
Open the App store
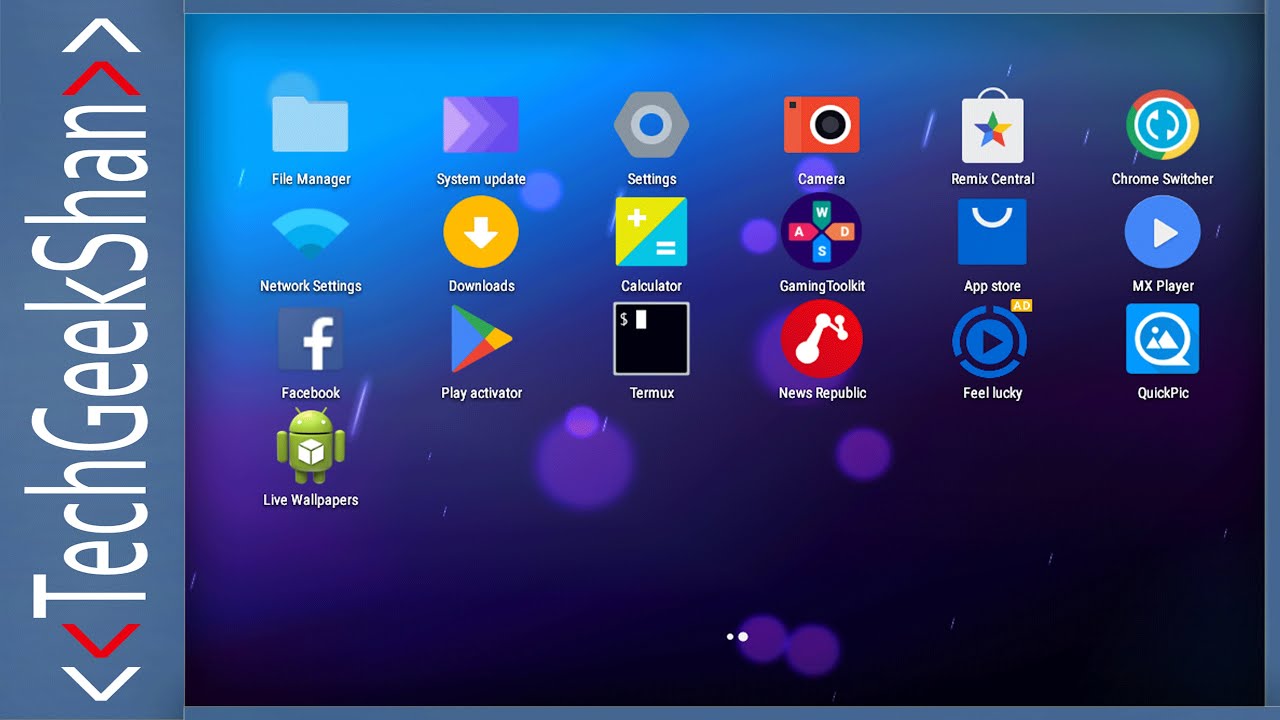click(x=991, y=232)
